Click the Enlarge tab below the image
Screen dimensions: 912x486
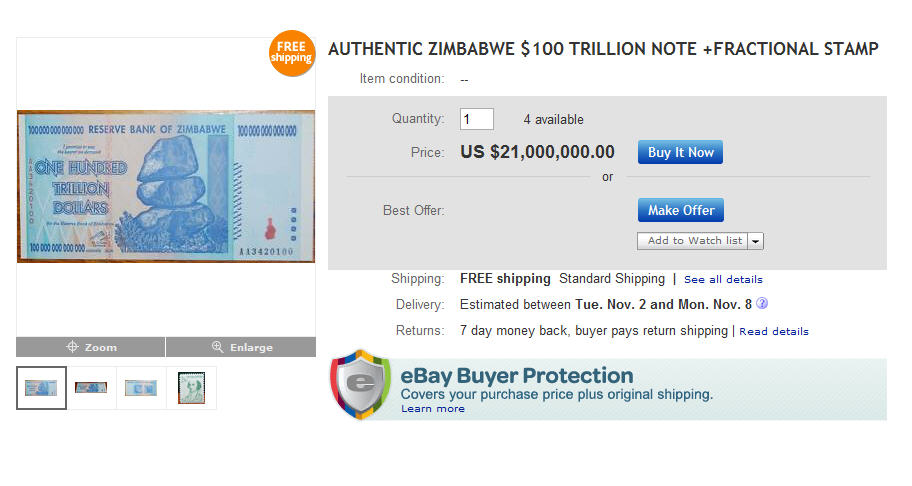(241, 347)
